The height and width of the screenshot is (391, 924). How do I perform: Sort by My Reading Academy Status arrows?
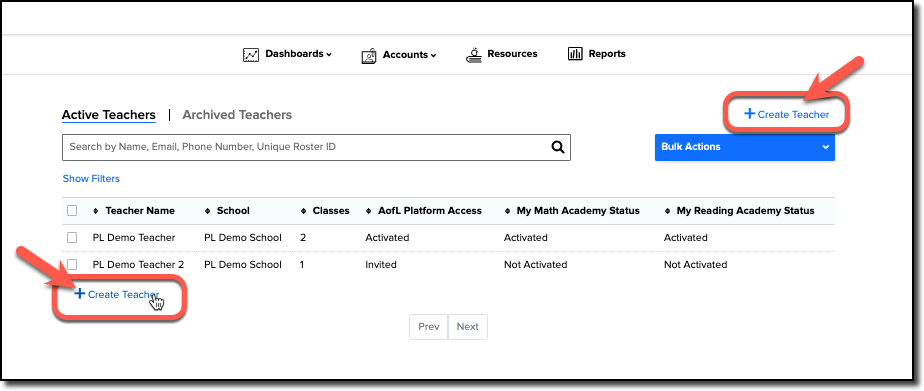[x=668, y=211]
